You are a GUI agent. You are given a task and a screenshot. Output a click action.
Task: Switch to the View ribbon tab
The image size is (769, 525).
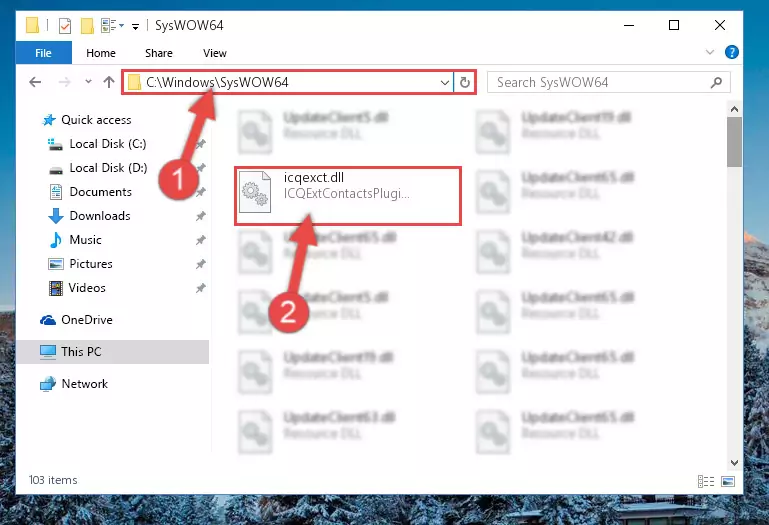(x=215, y=53)
